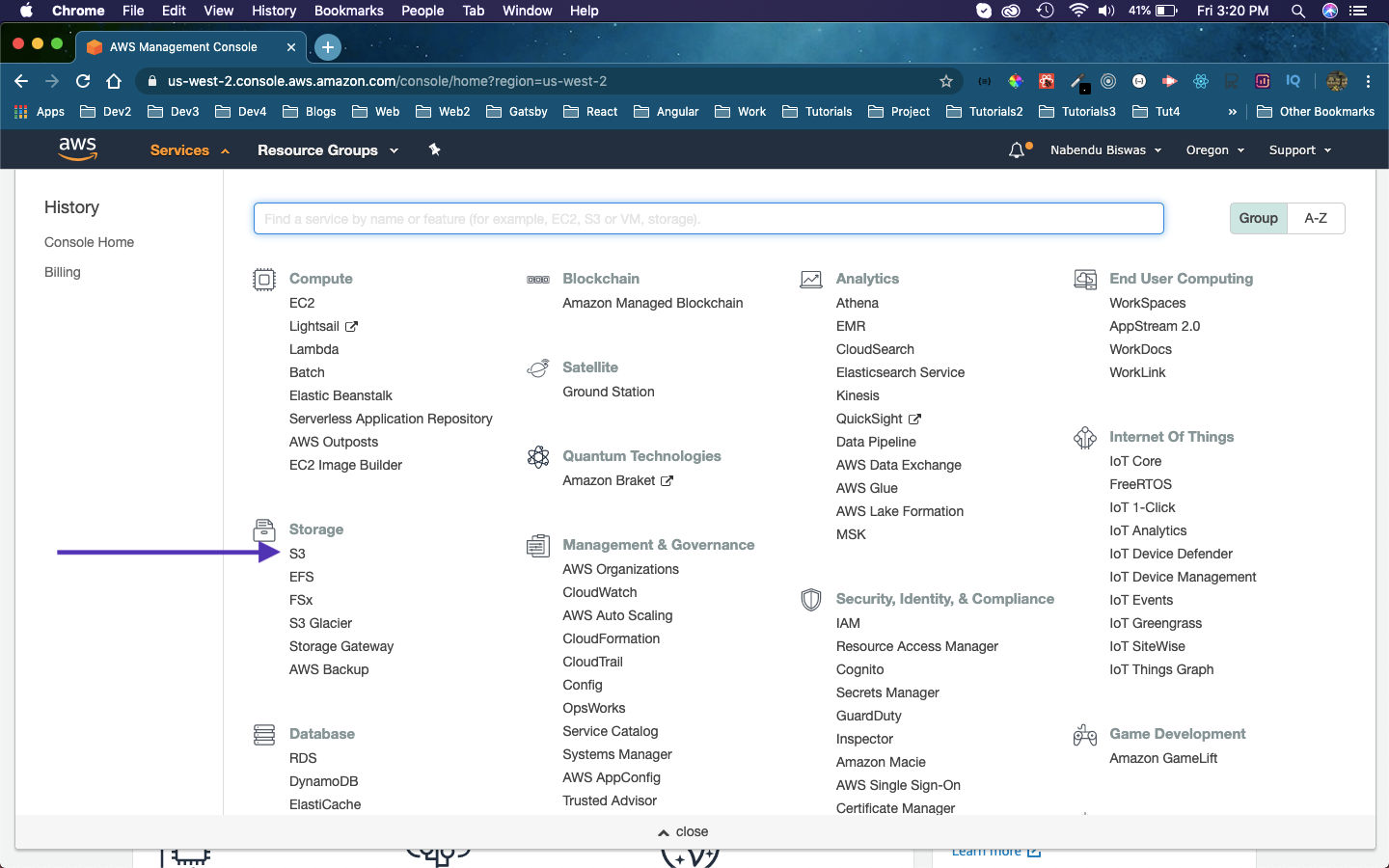Open the Athena service link

coord(858,303)
